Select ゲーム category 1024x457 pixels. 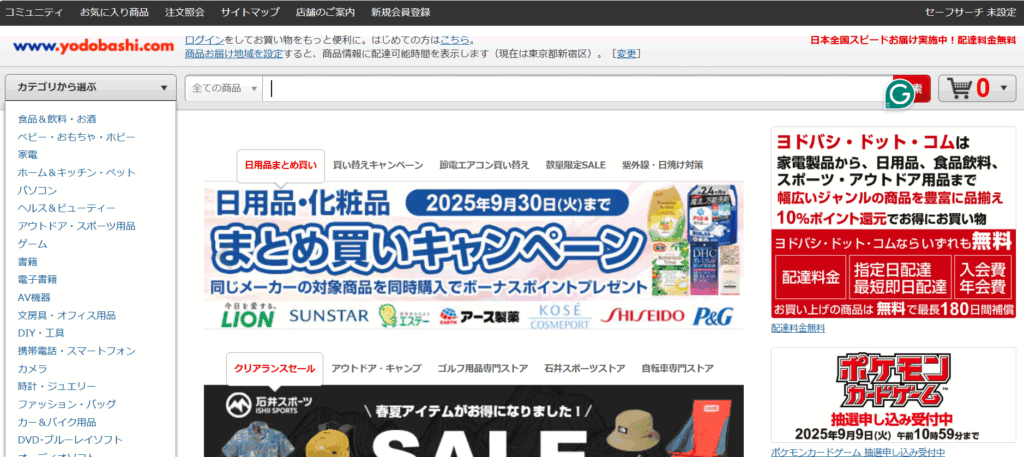pyautogui.click(x=33, y=244)
